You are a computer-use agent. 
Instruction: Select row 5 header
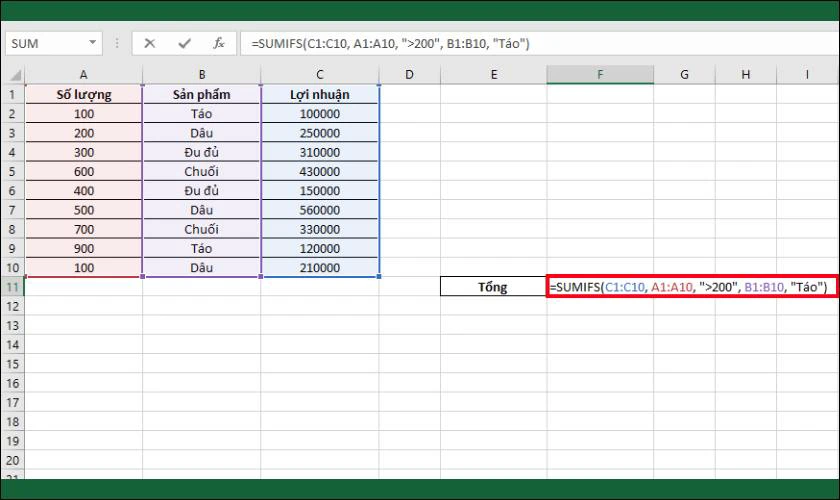tap(12, 171)
